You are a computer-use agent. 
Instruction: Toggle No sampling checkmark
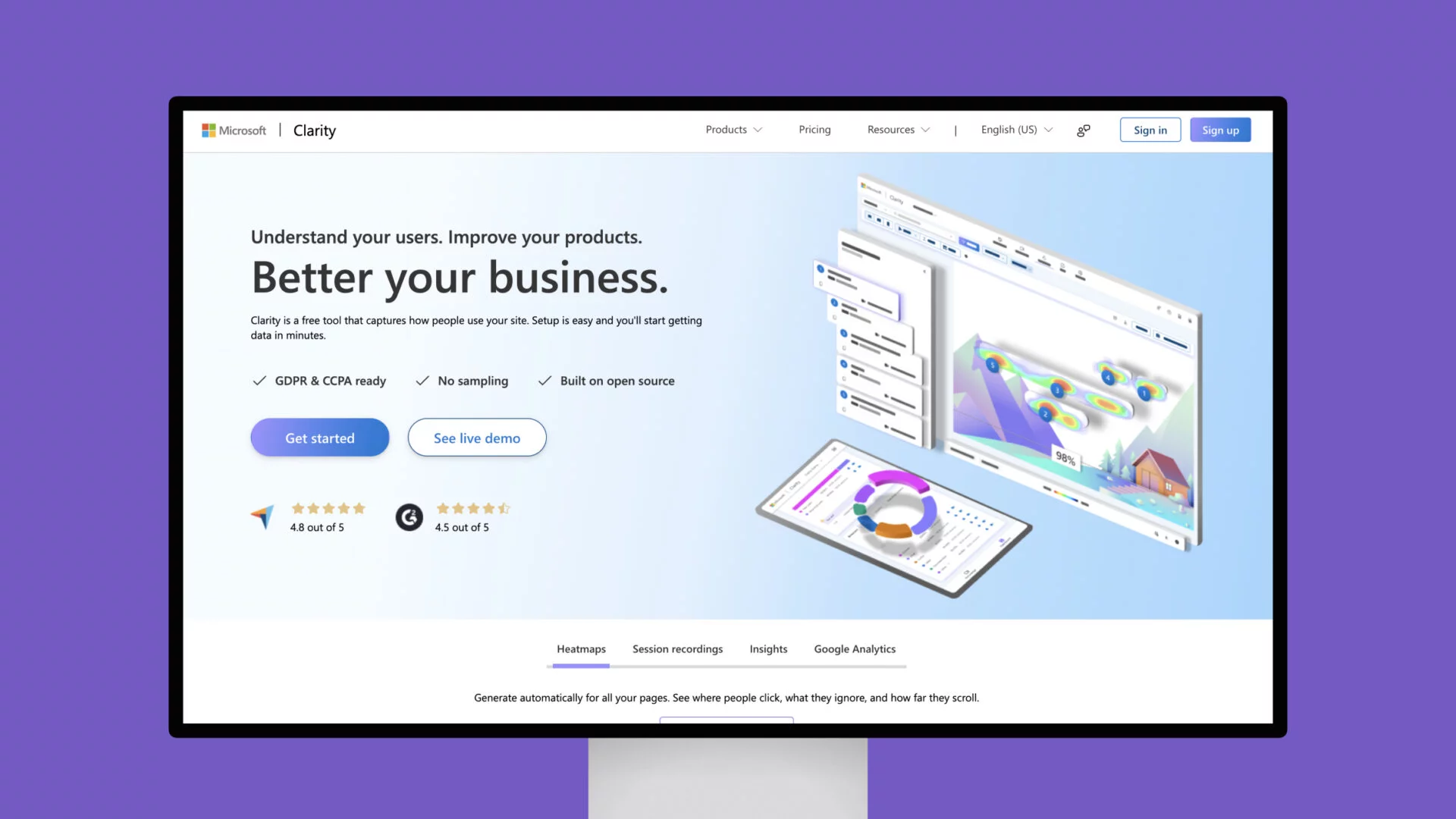pyautogui.click(x=421, y=380)
